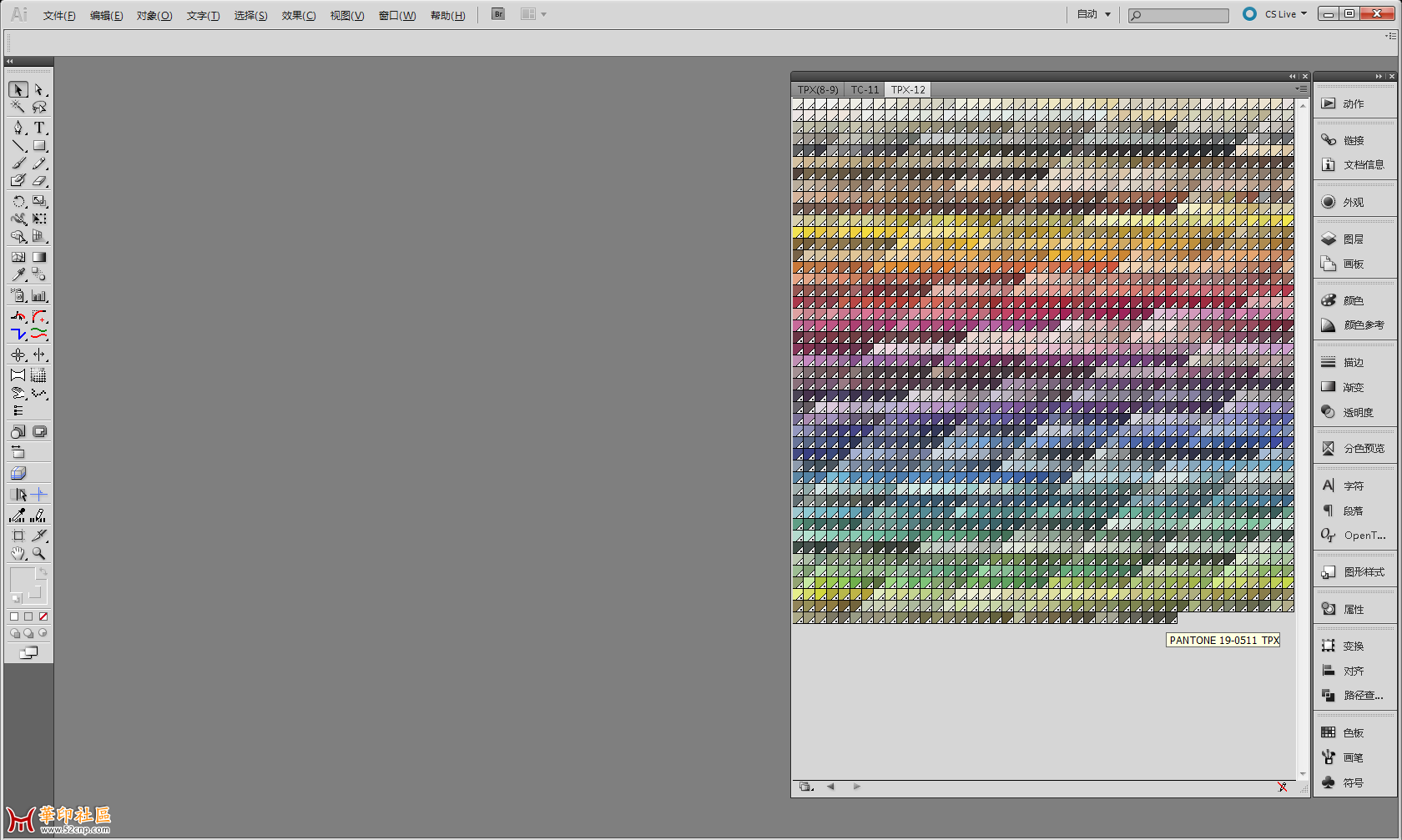Open the 窗口(W) menu
The height and width of the screenshot is (840, 1402).
pos(397,15)
